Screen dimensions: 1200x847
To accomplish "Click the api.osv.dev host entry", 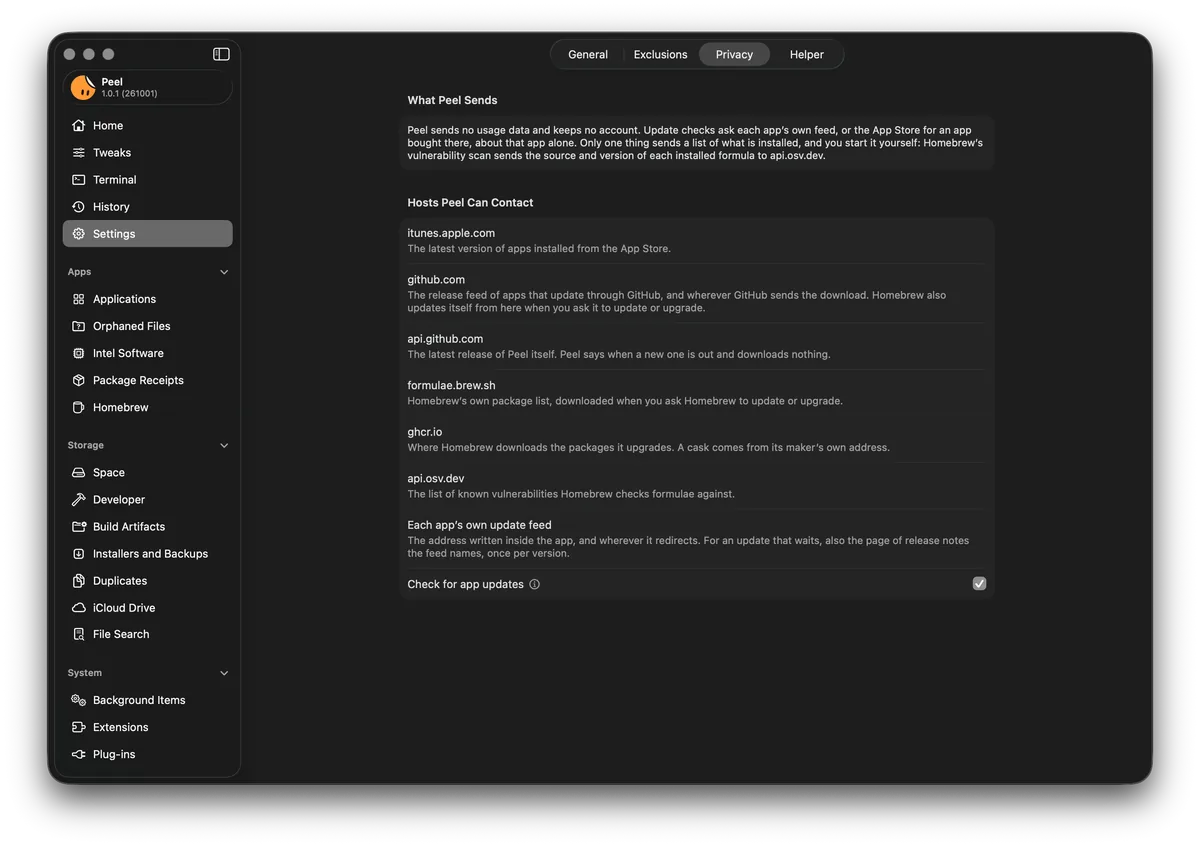I will 696,485.
